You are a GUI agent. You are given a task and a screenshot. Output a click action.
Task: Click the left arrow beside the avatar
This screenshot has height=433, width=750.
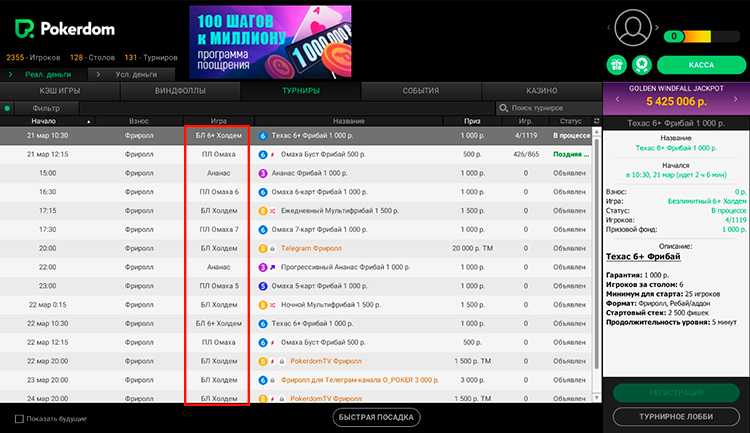point(608,28)
